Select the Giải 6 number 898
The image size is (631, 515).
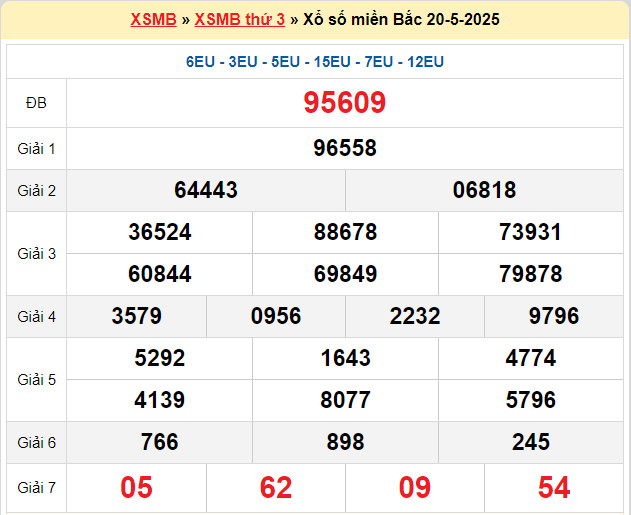[x=345, y=442]
